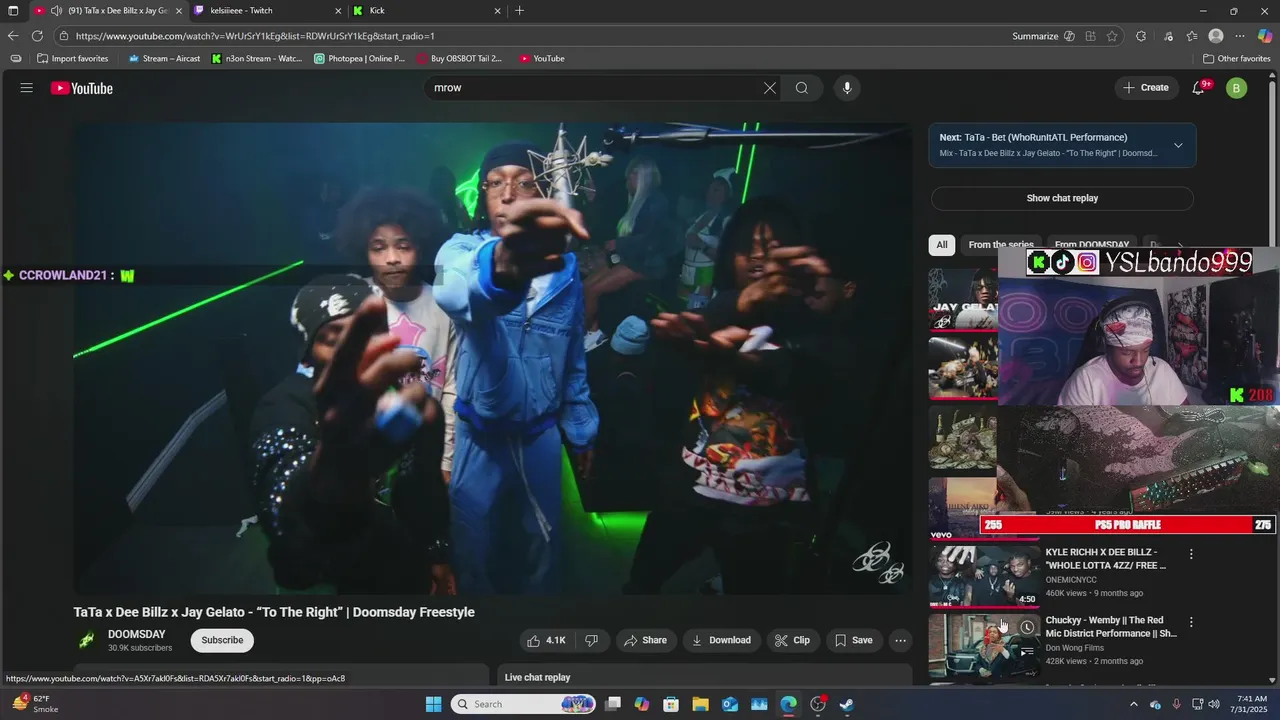Dislike the video with thumbs down
Viewport: 1280px width, 720px height.
click(591, 640)
